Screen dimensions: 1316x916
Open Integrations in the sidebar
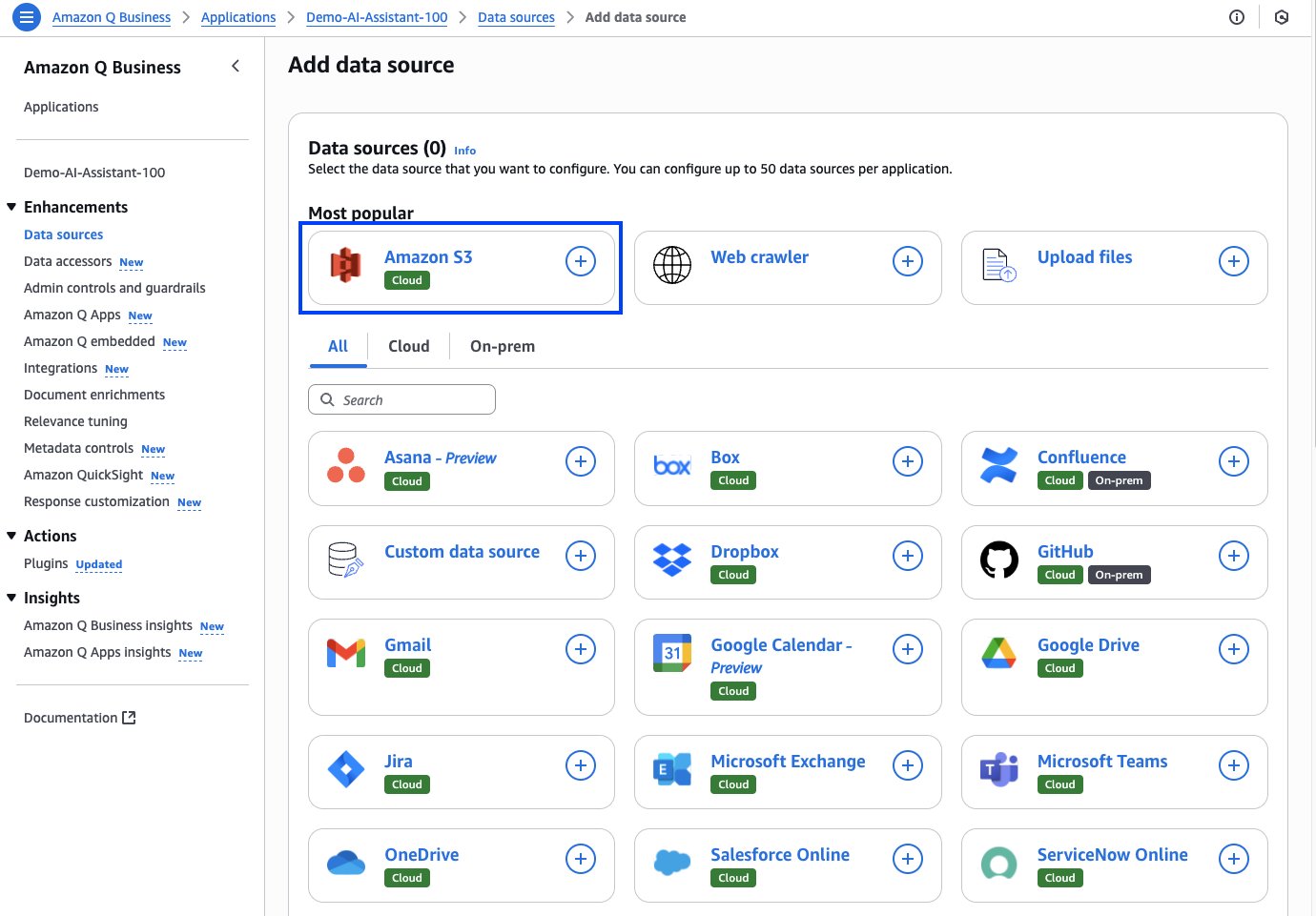coord(60,368)
